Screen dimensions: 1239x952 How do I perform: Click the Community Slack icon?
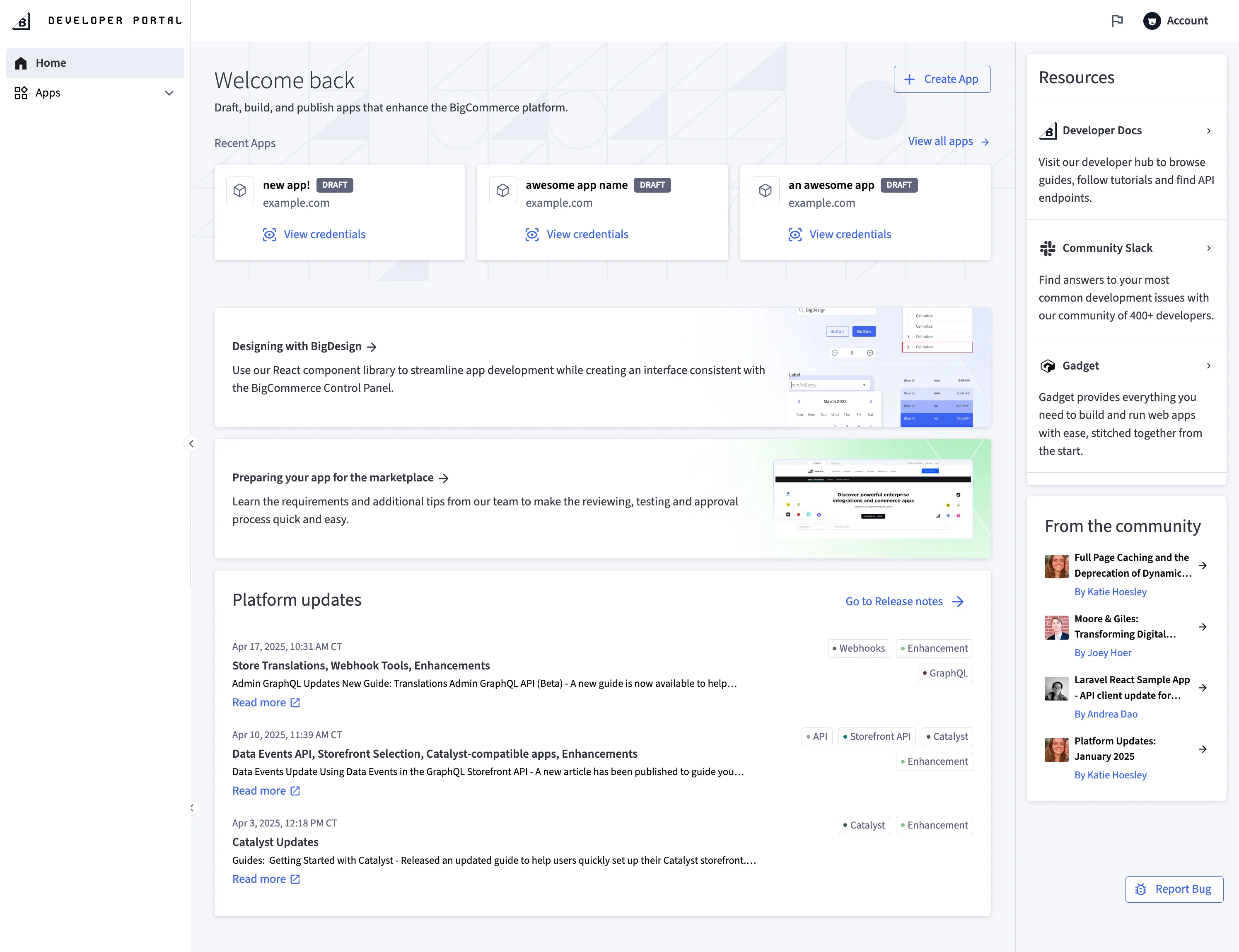tap(1048, 248)
